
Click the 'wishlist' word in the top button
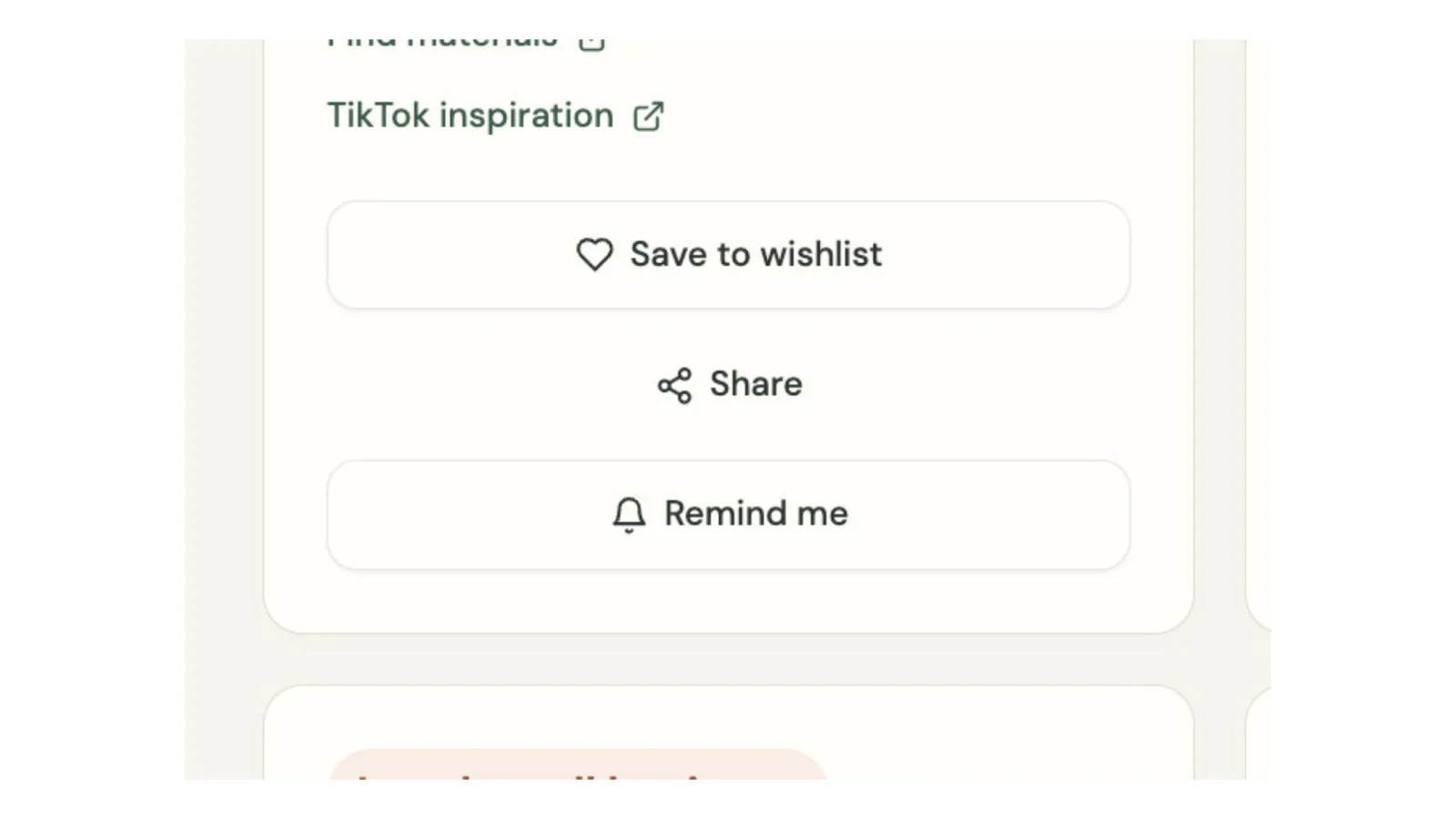pyautogui.click(x=821, y=254)
